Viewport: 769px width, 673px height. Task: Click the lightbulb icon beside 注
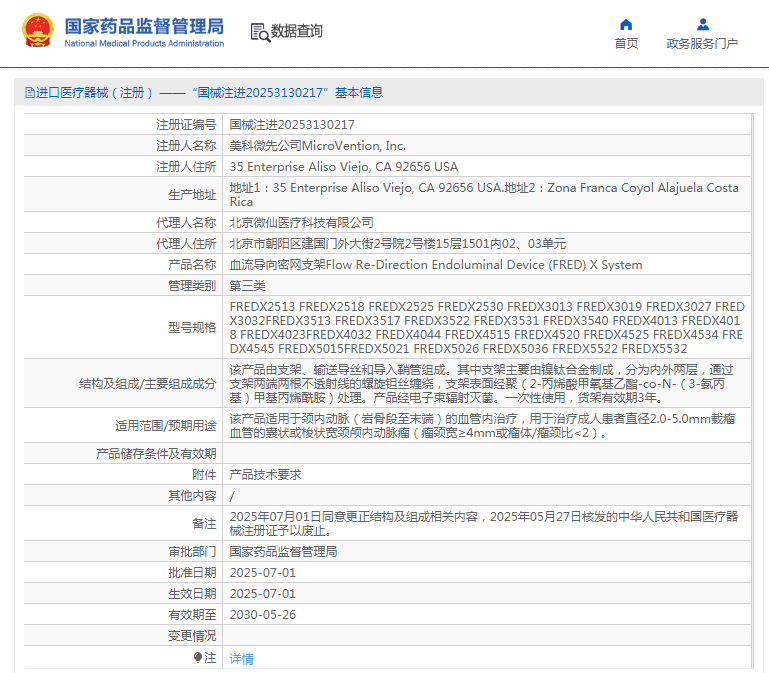point(198,658)
